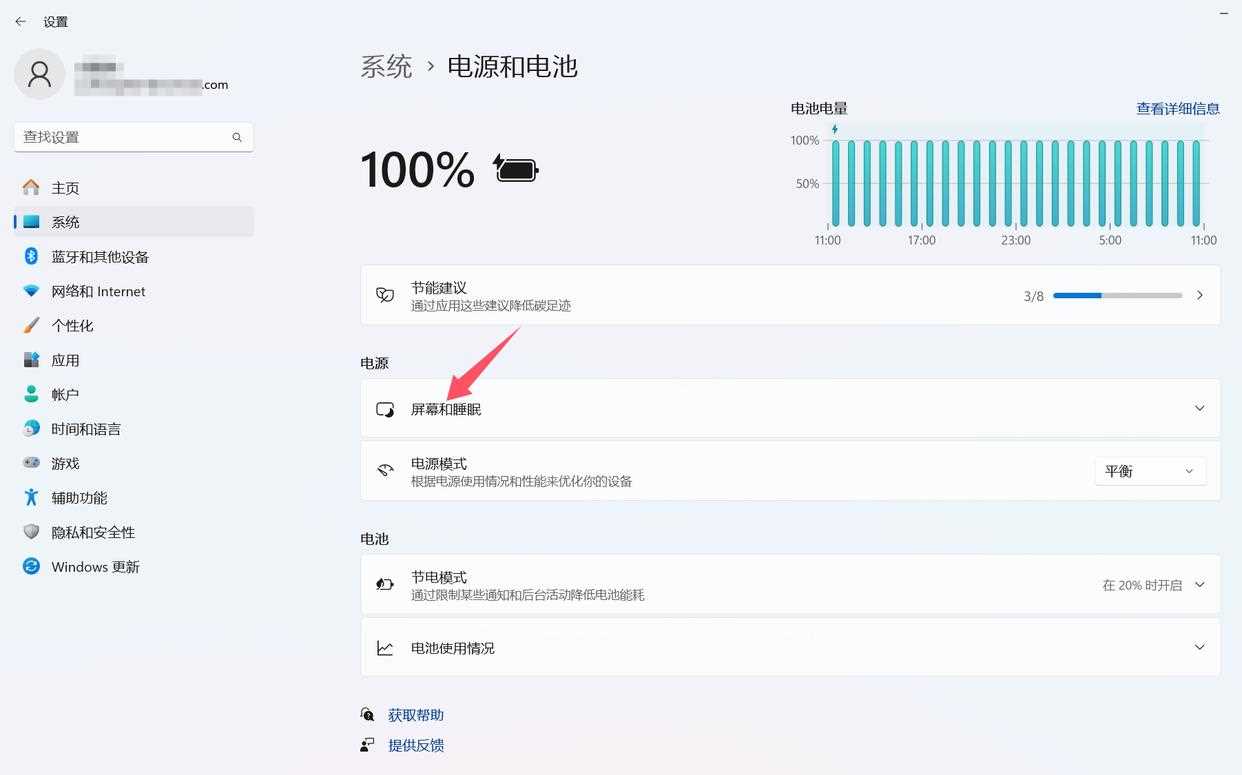
Task: Open Gaming settings via the Xbox icon
Action: pos(31,462)
